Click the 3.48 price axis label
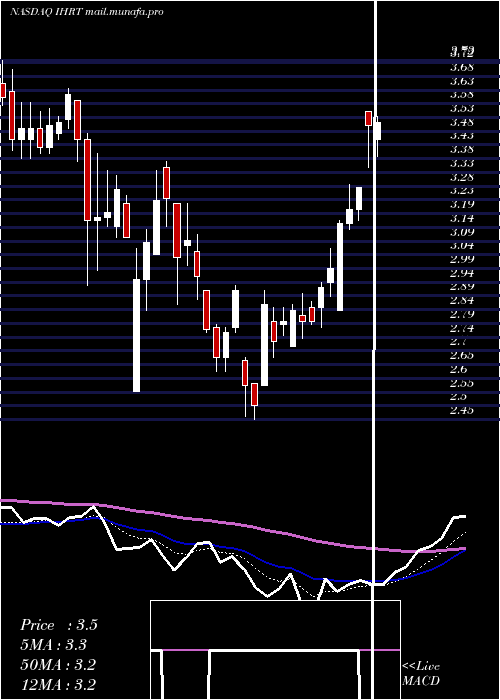500x700 pixels. 462,122
